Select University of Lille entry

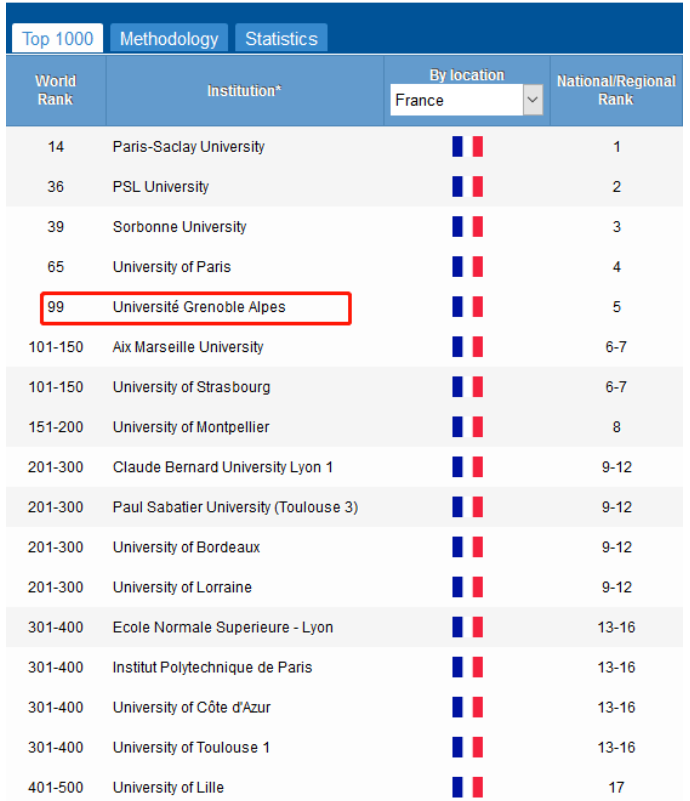tap(168, 787)
